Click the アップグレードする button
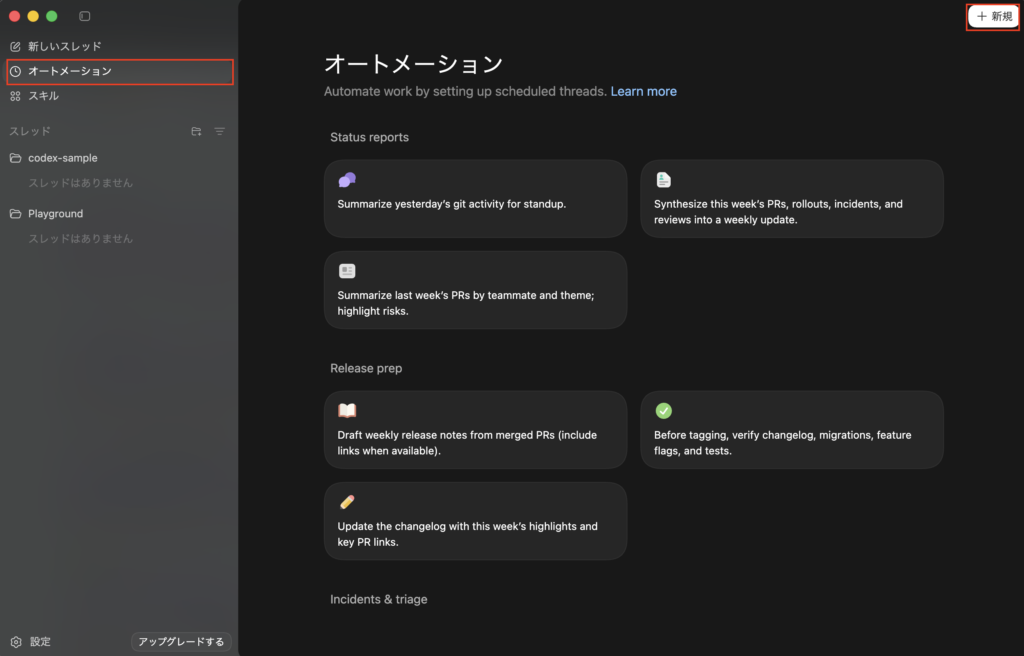1024x656 pixels. (182, 642)
